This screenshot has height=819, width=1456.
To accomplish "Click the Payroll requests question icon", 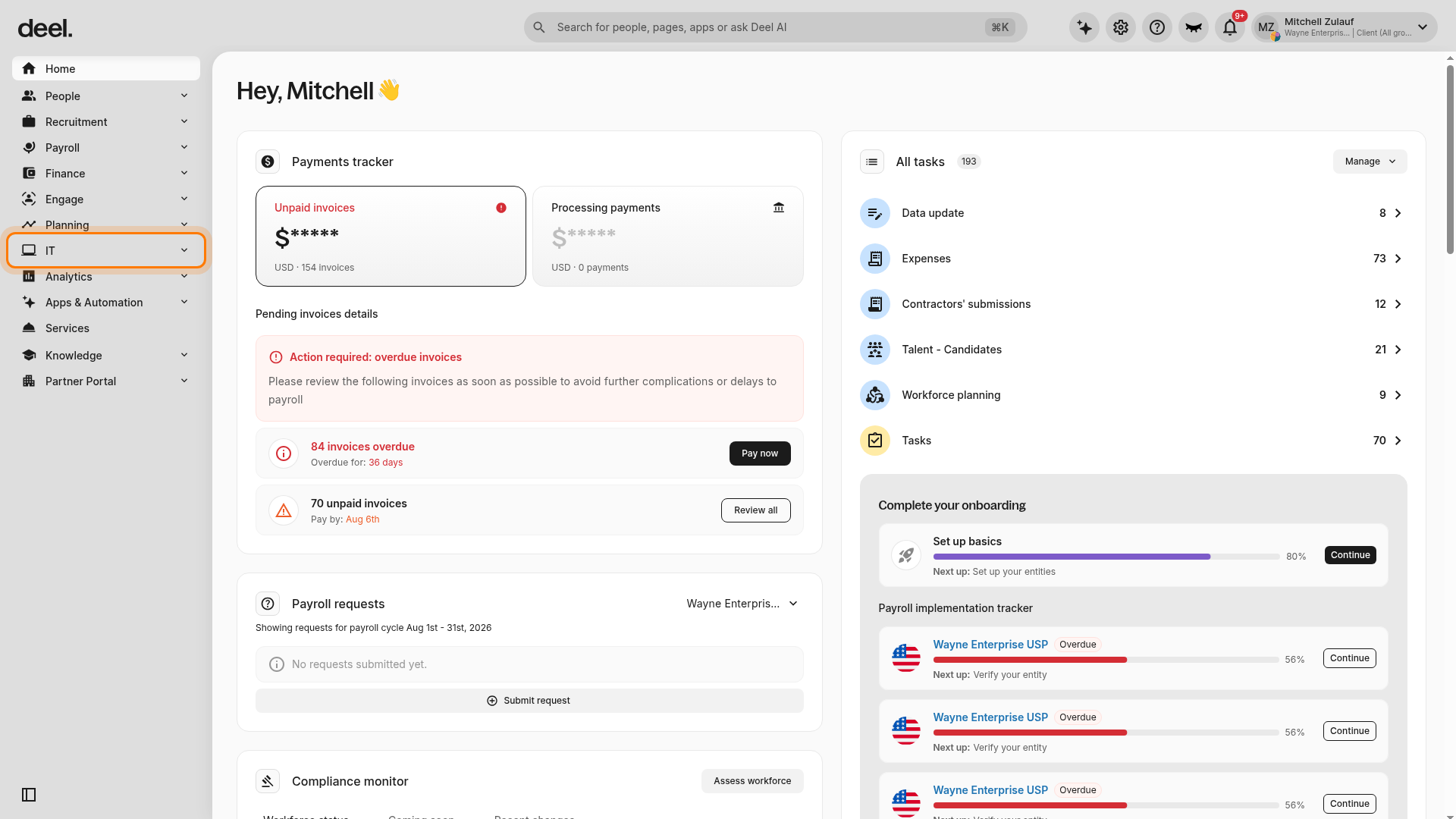I will tap(268, 604).
